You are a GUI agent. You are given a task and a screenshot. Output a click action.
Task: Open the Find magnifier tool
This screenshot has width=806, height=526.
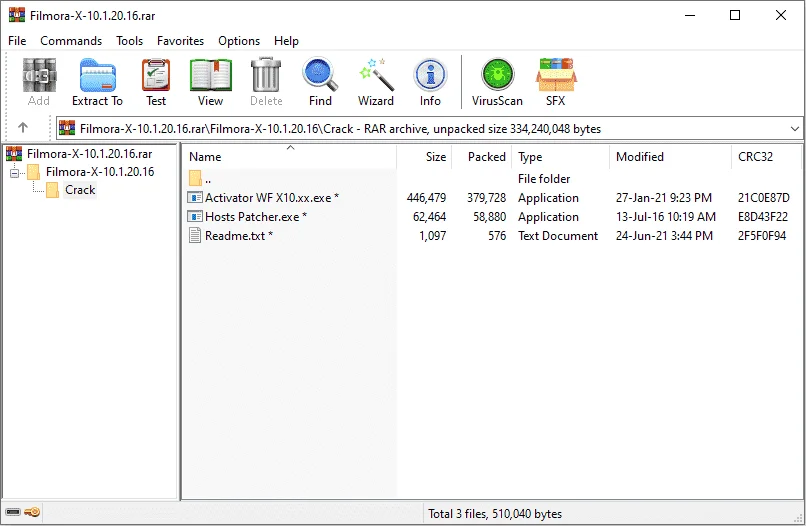point(320,75)
